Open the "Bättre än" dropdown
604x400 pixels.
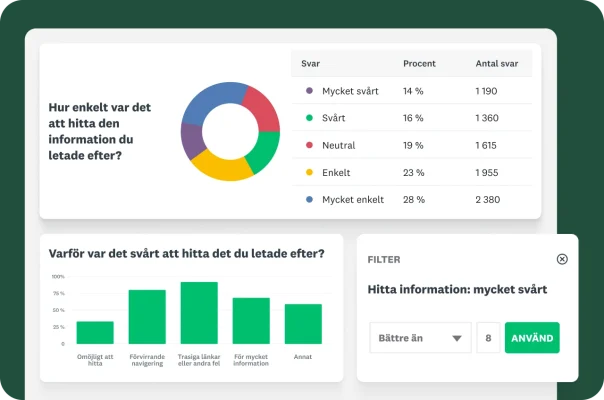[420, 338]
